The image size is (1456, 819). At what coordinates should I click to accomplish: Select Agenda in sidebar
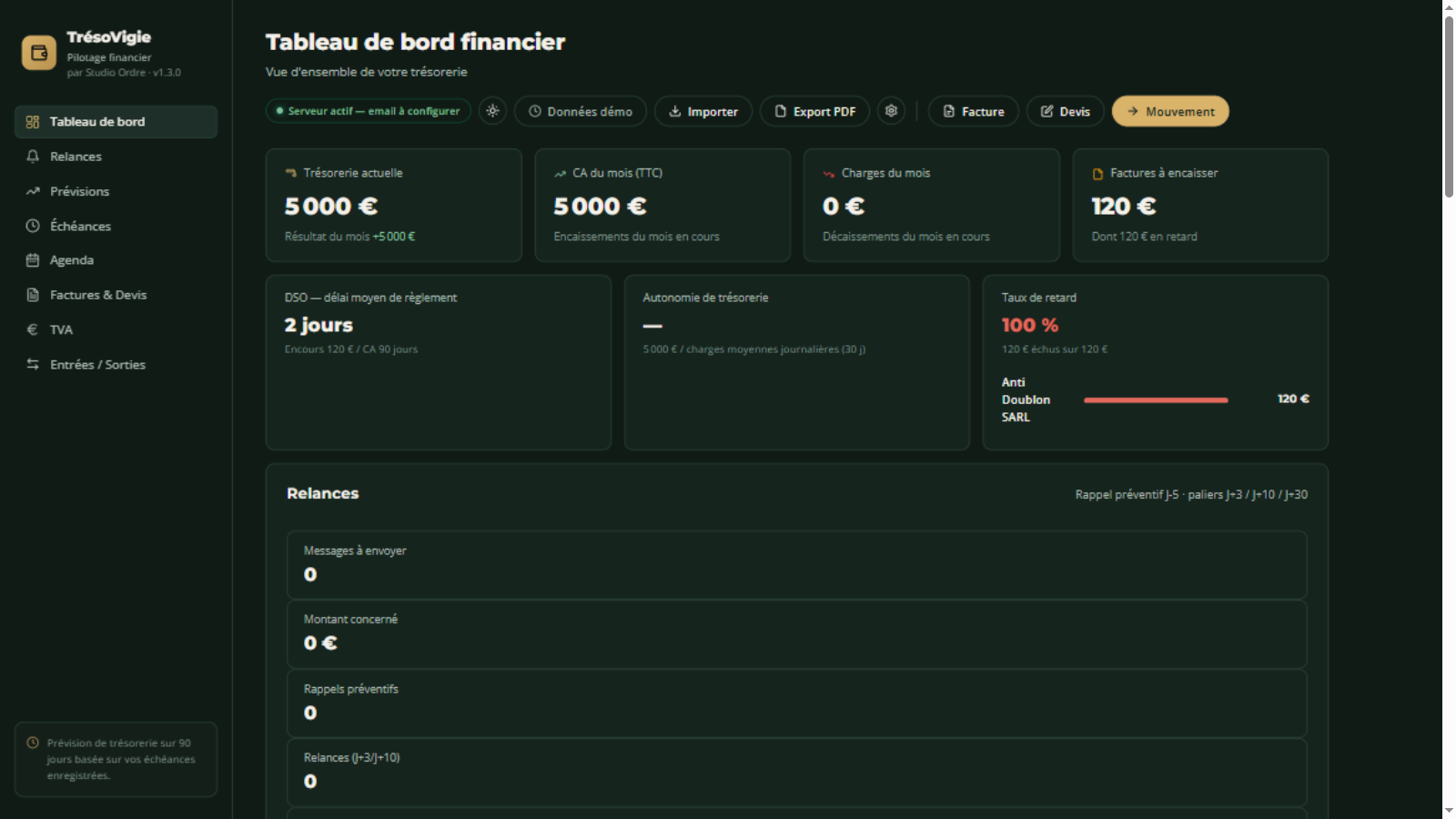(116, 260)
